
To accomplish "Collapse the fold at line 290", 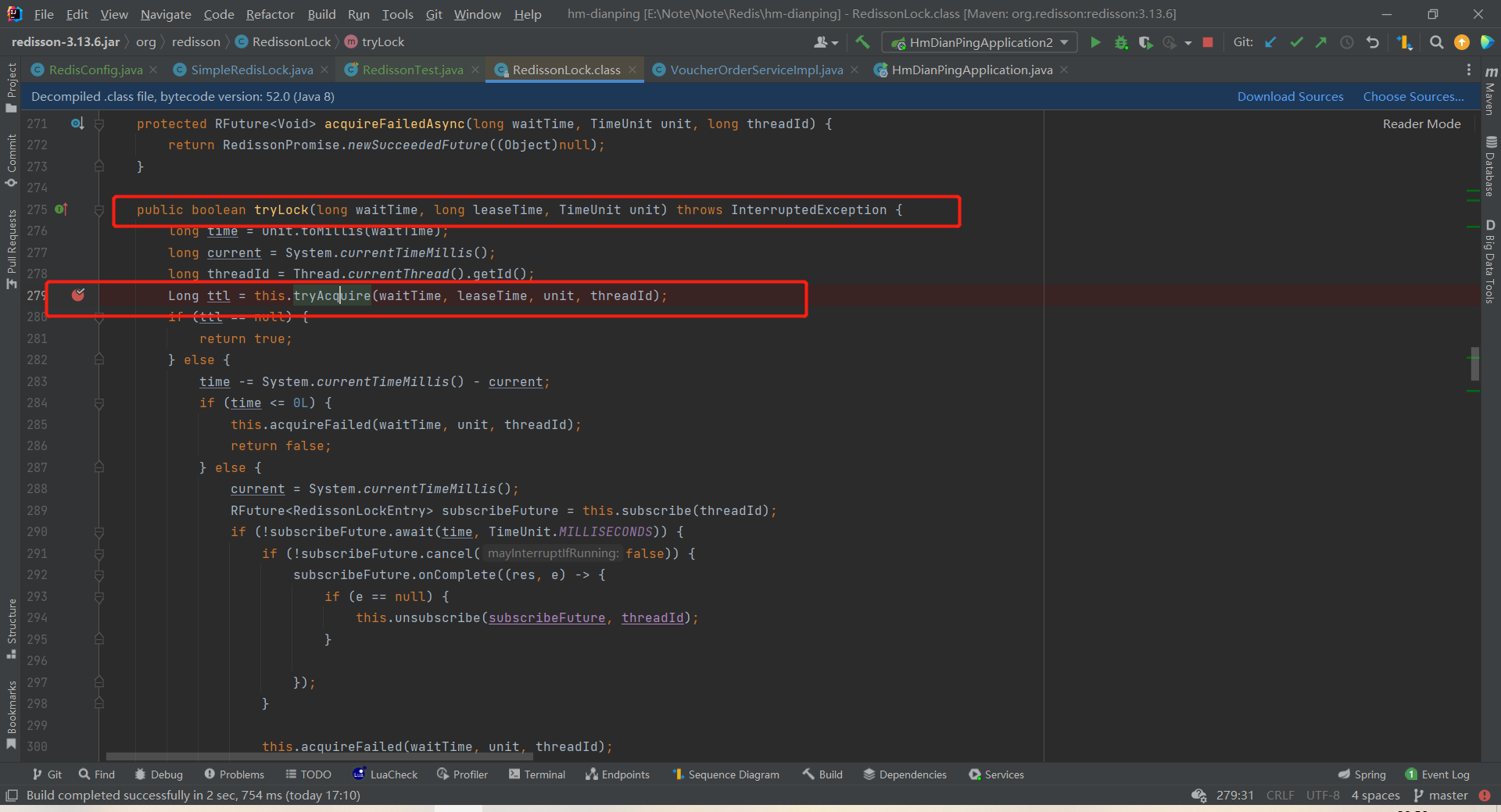I will [x=99, y=531].
